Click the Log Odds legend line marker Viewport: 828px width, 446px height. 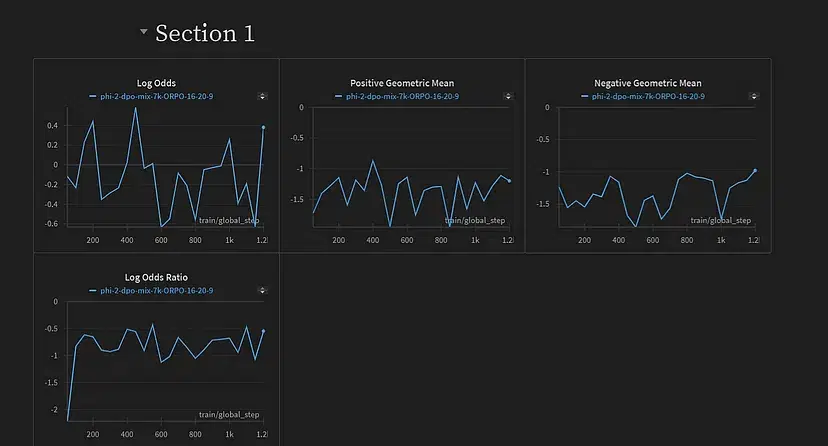point(93,96)
